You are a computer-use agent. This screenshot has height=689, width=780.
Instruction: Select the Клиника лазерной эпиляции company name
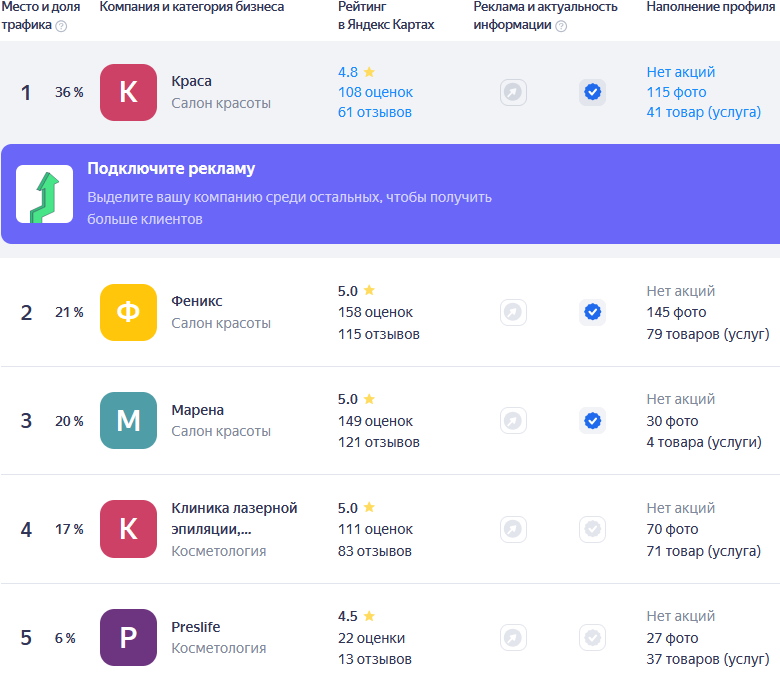pos(234,518)
